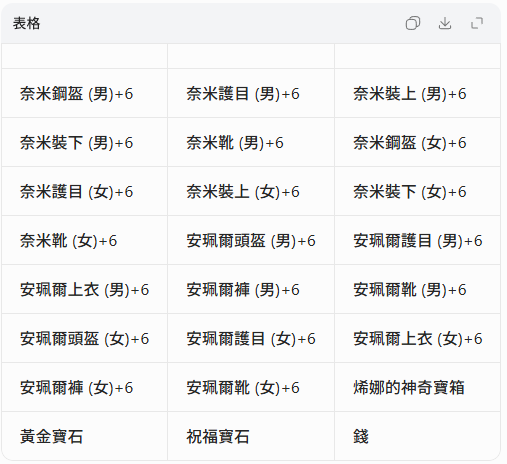Click the 表格 header label
The width and height of the screenshot is (507, 464).
[x=26, y=23]
